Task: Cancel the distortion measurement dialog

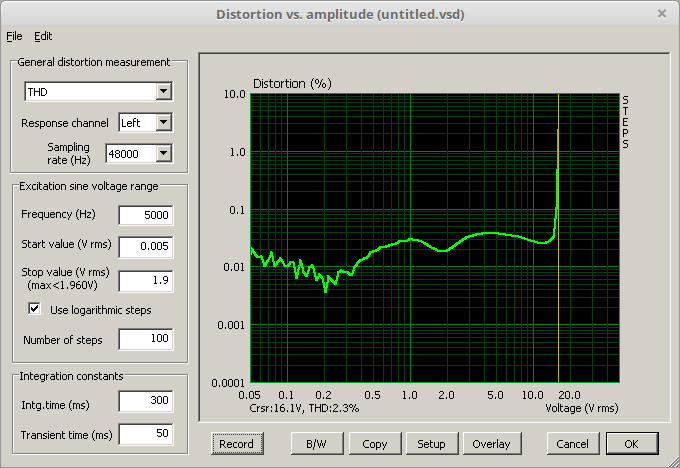Action: coord(572,443)
